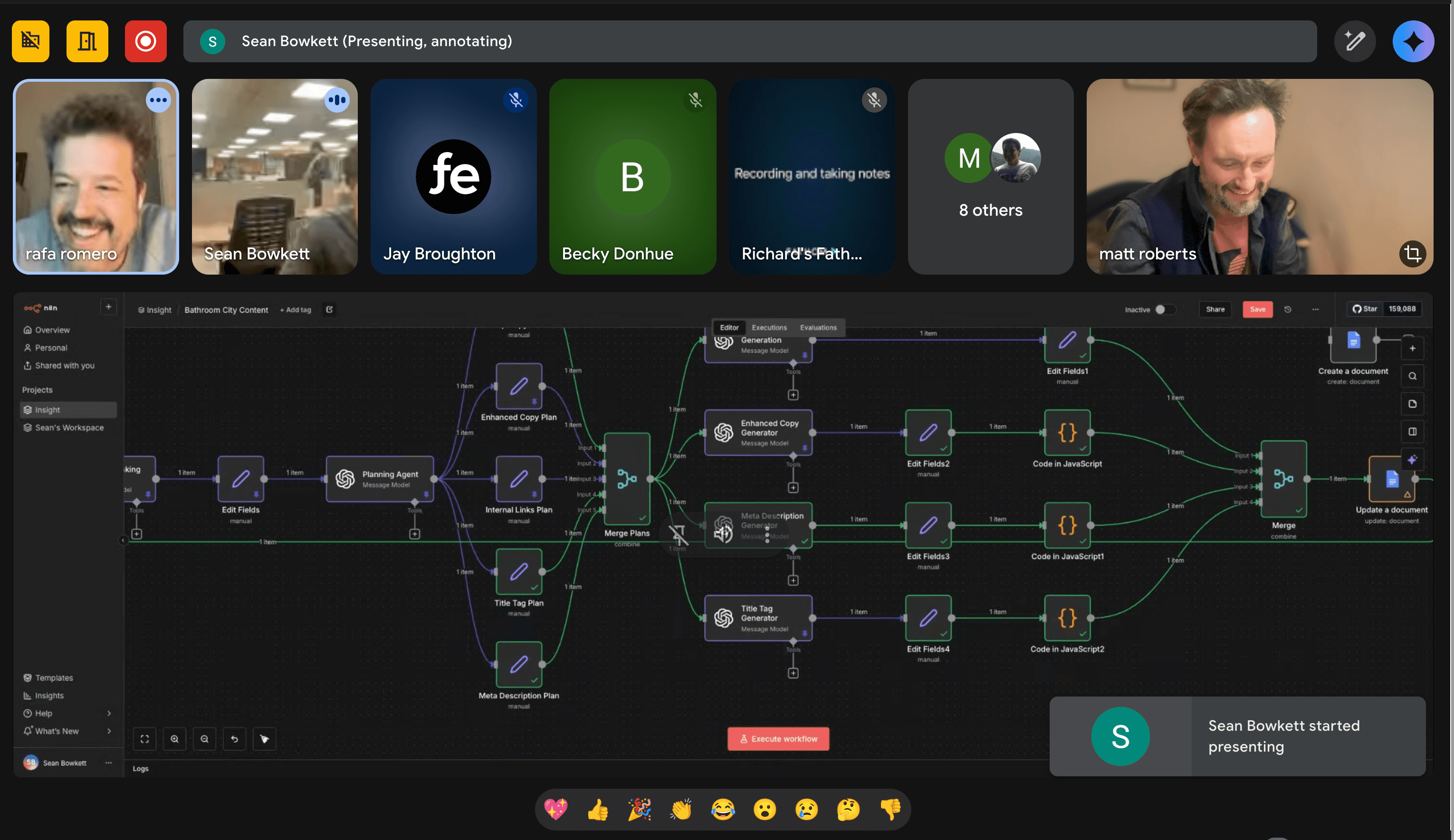Click the red record button
Screen dimensions: 1454x840
click(x=145, y=41)
